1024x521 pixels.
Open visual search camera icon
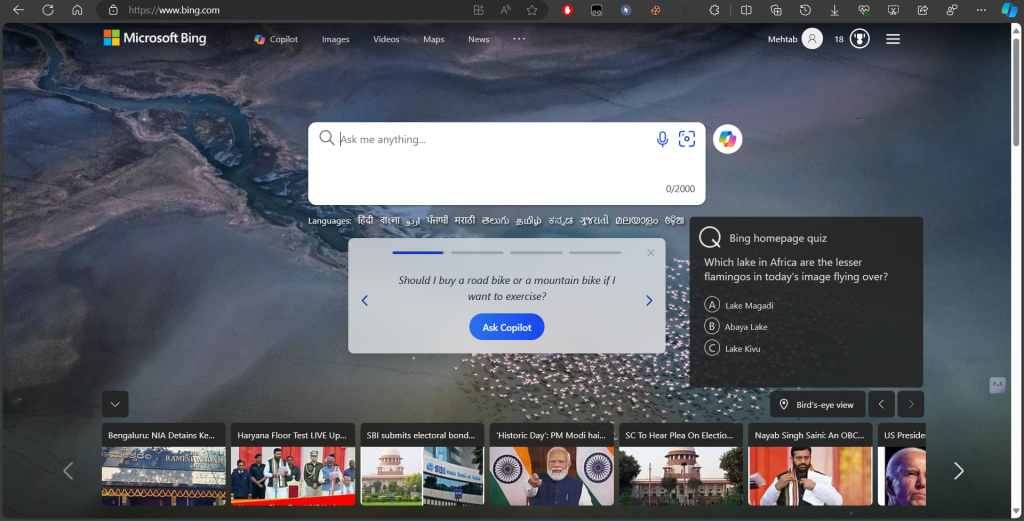click(687, 139)
